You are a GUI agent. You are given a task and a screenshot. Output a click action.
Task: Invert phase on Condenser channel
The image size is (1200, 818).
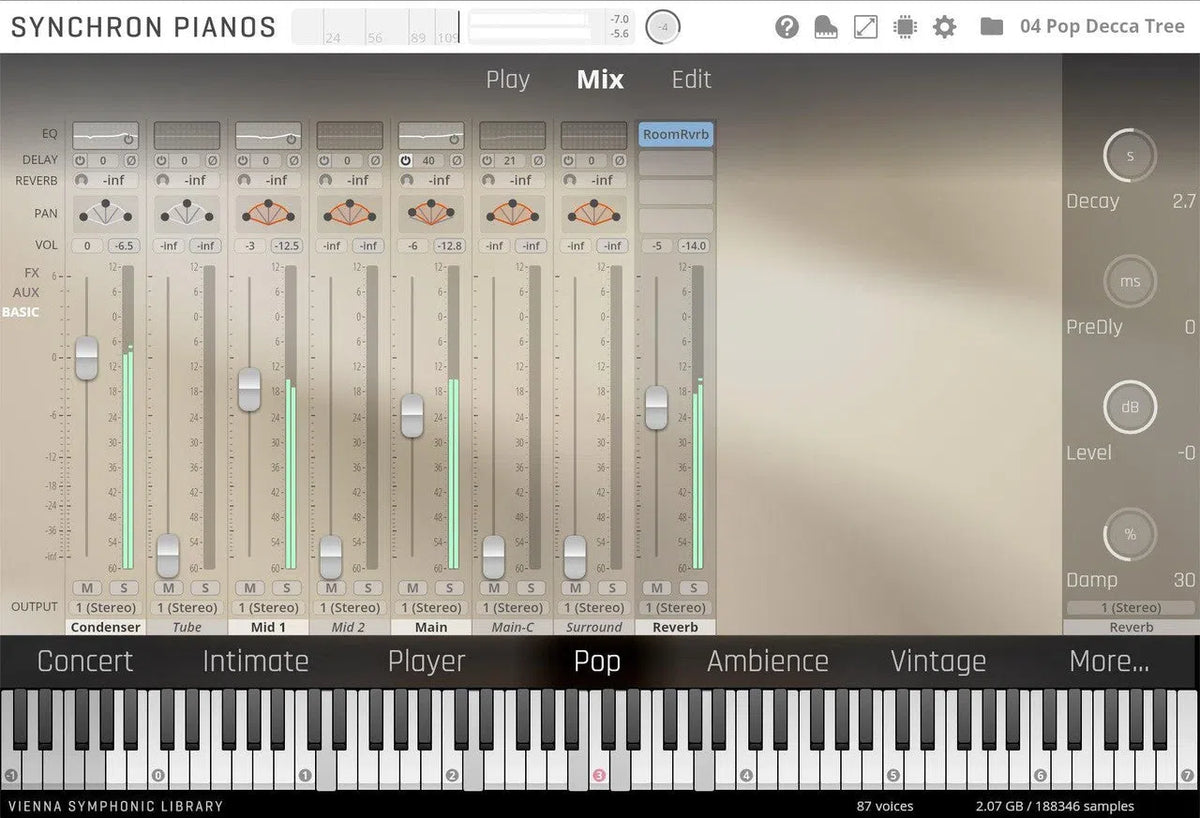[x=130, y=160]
